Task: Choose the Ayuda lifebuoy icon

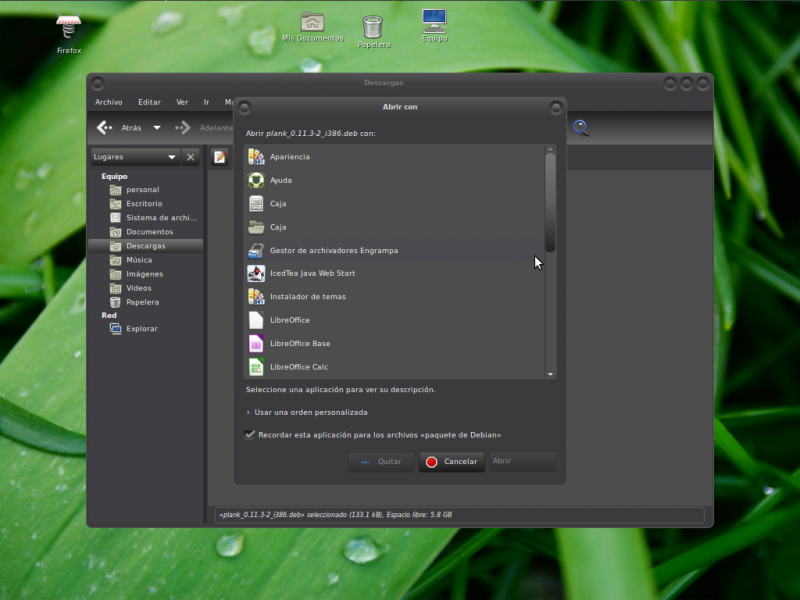Action: (x=256, y=180)
